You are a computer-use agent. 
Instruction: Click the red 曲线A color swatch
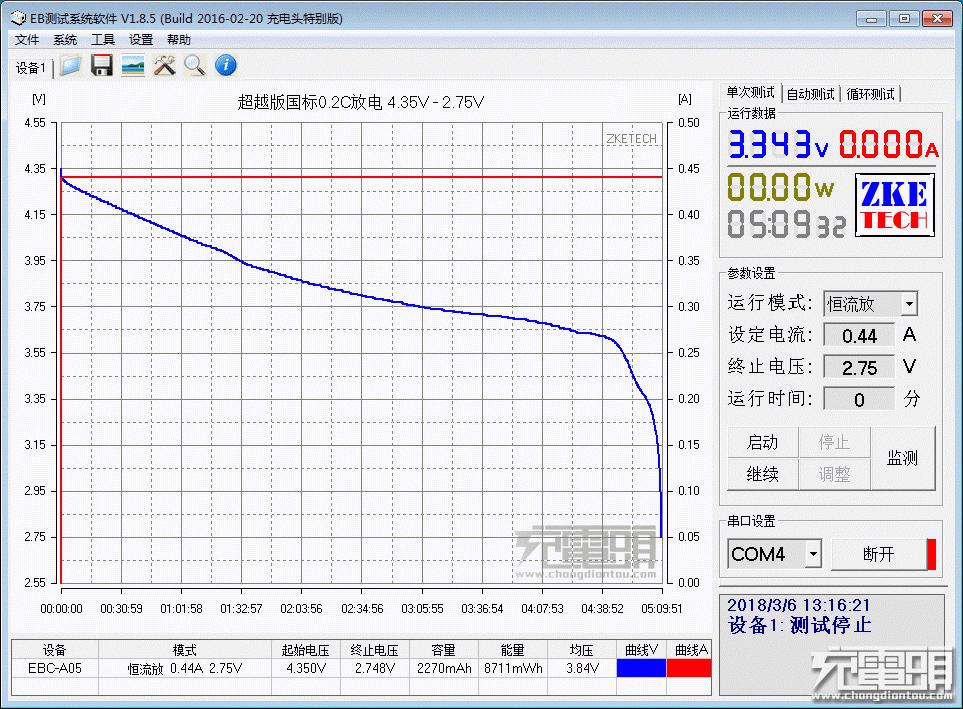pyautogui.click(x=688, y=668)
